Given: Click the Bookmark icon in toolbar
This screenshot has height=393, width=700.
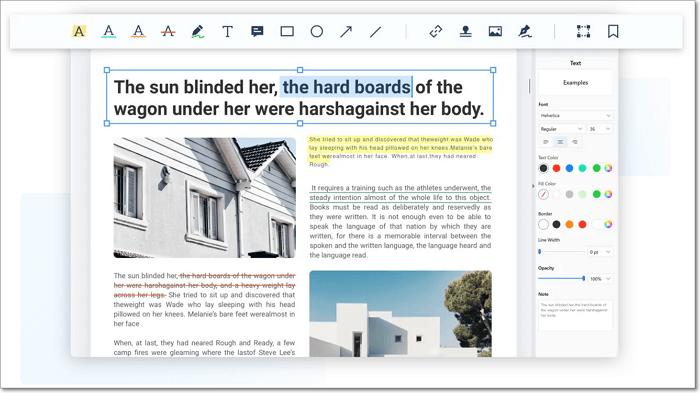Looking at the screenshot, I should tap(613, 31).
